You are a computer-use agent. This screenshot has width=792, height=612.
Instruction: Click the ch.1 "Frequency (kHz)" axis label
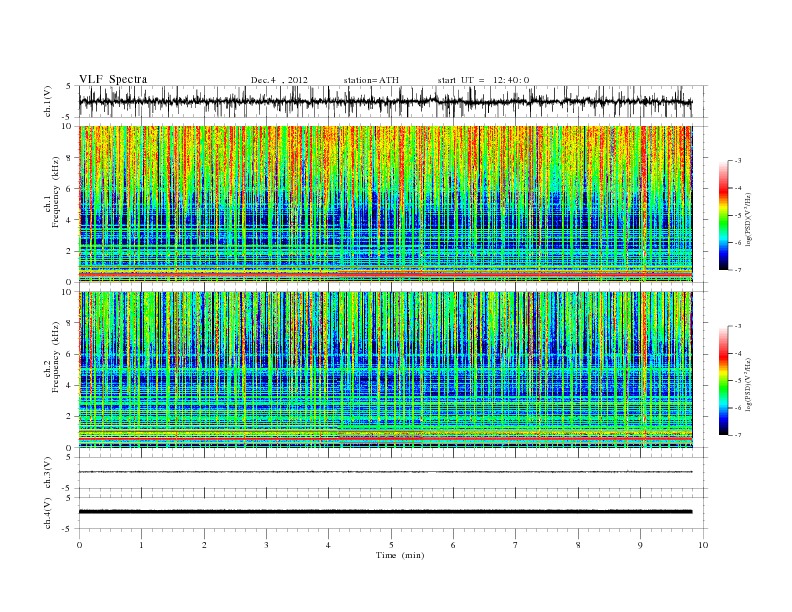[56, 192]
